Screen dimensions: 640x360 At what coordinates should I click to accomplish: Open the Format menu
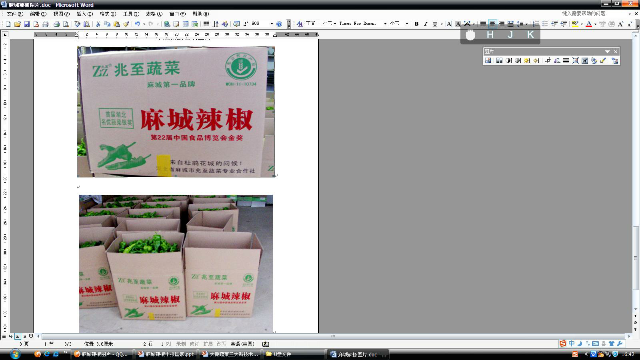(x=108, y=13)
